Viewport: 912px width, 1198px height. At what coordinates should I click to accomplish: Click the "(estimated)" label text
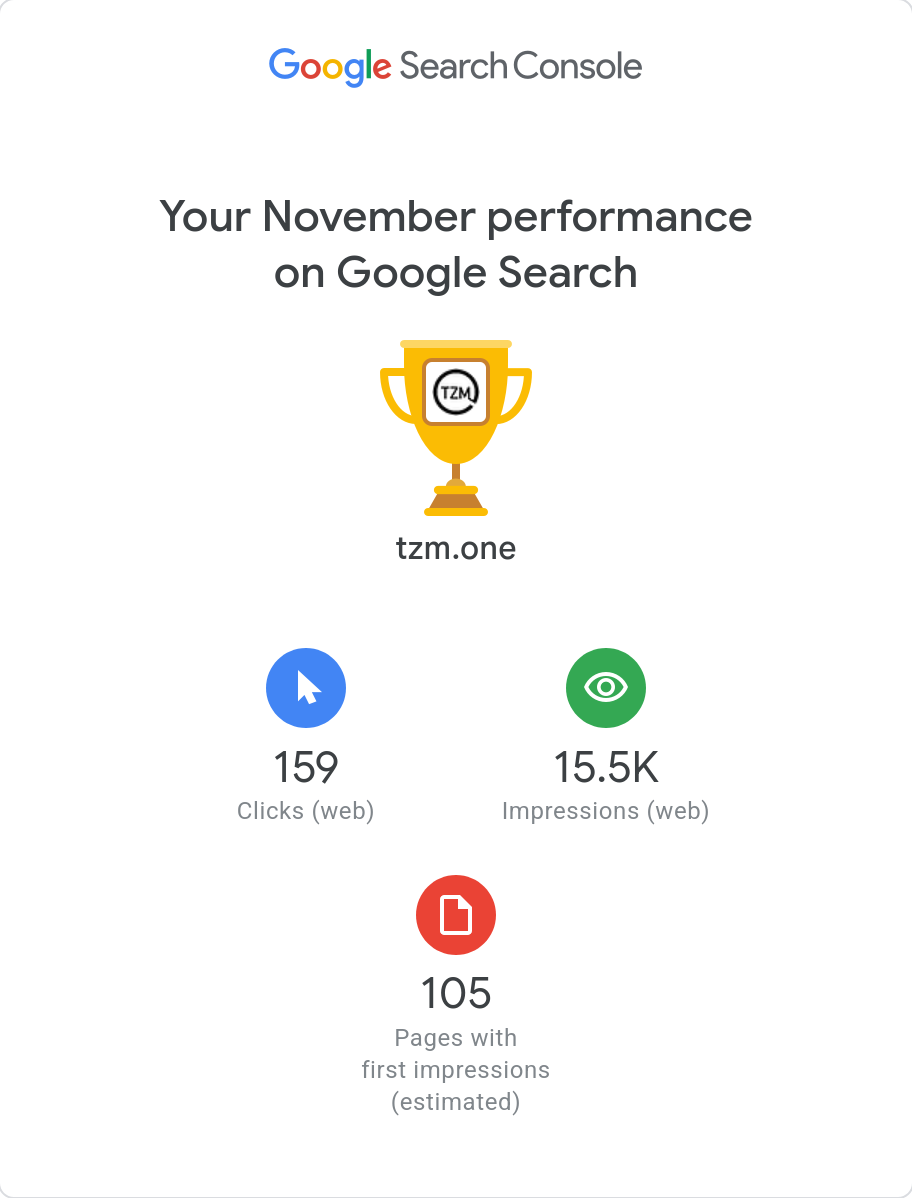pyautogui.click(x=456, y=1102)
